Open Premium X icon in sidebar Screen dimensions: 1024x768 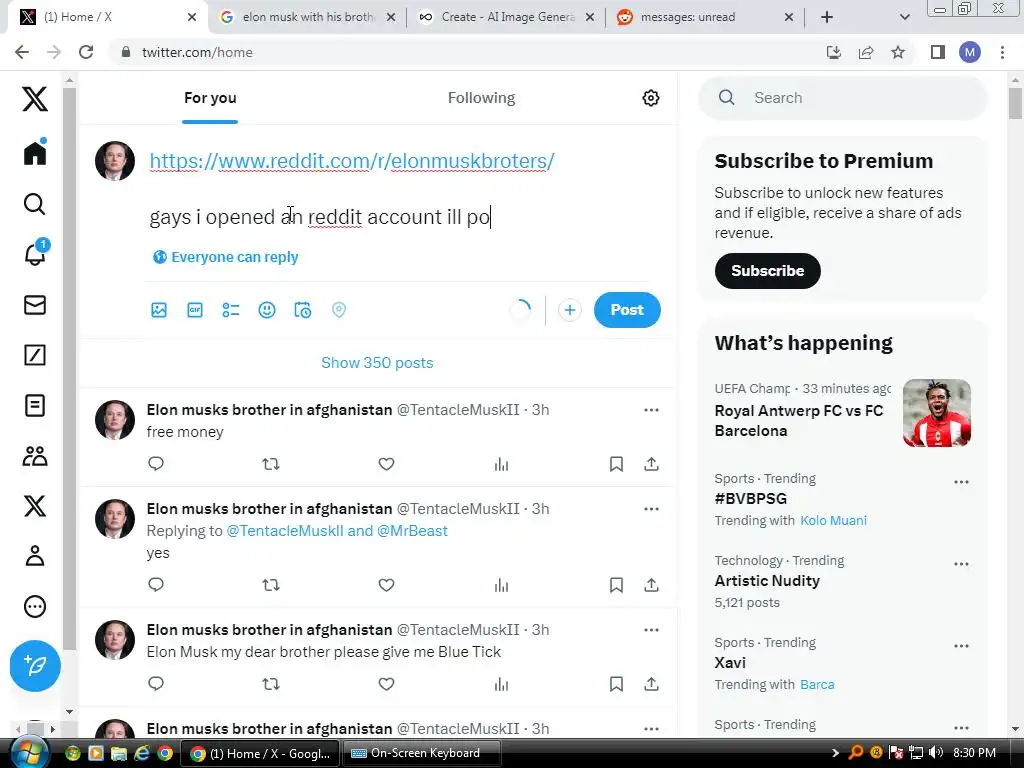pos(35,506)
